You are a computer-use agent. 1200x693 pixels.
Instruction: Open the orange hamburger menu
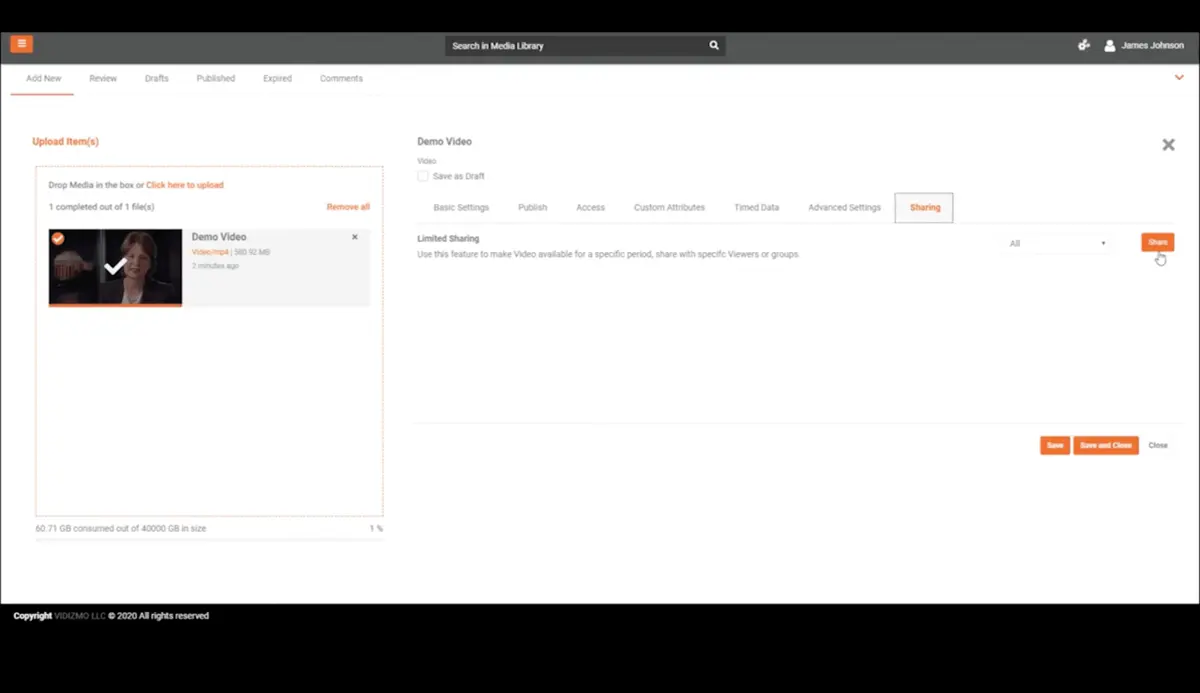(x=21, y=44)
